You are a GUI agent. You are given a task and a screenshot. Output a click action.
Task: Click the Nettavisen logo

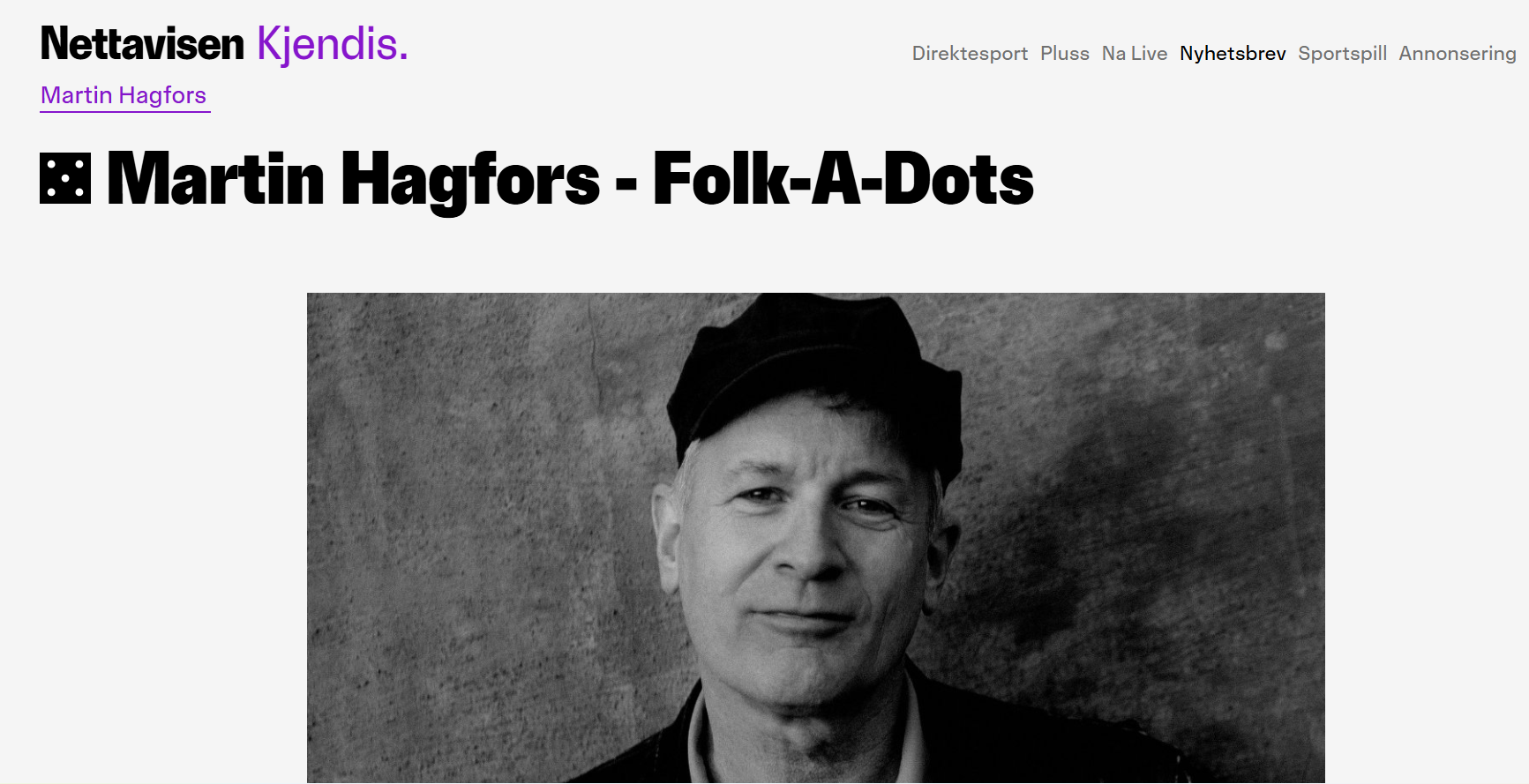pos(142,44)
